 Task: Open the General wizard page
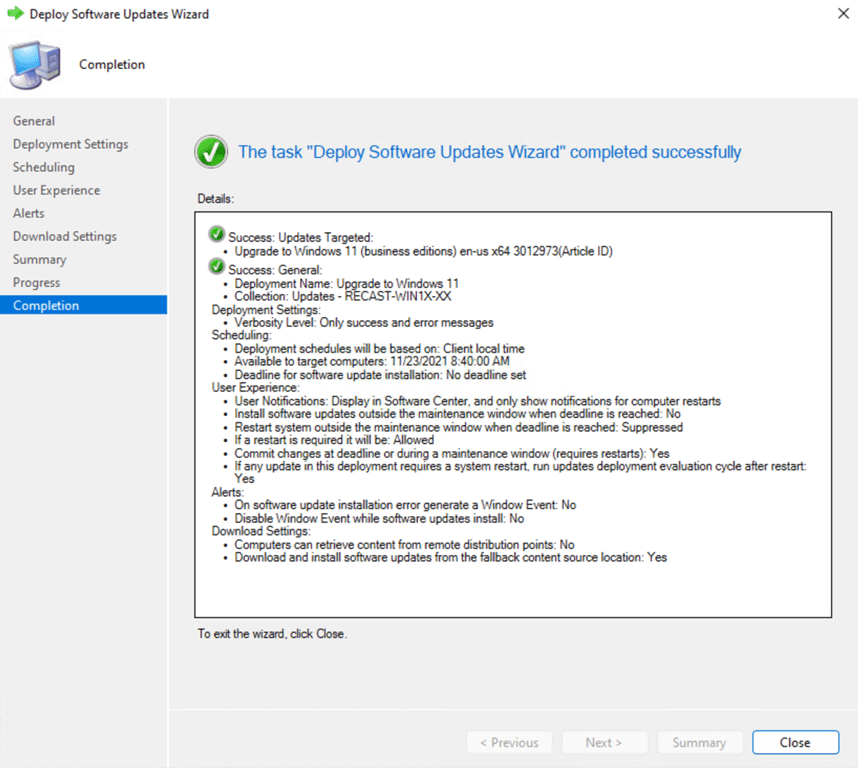coord(34,121)
